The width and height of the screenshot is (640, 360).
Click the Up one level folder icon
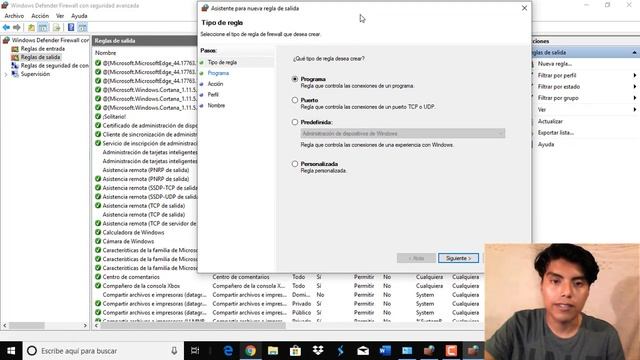pyautogui.click(x=31, y=27)
